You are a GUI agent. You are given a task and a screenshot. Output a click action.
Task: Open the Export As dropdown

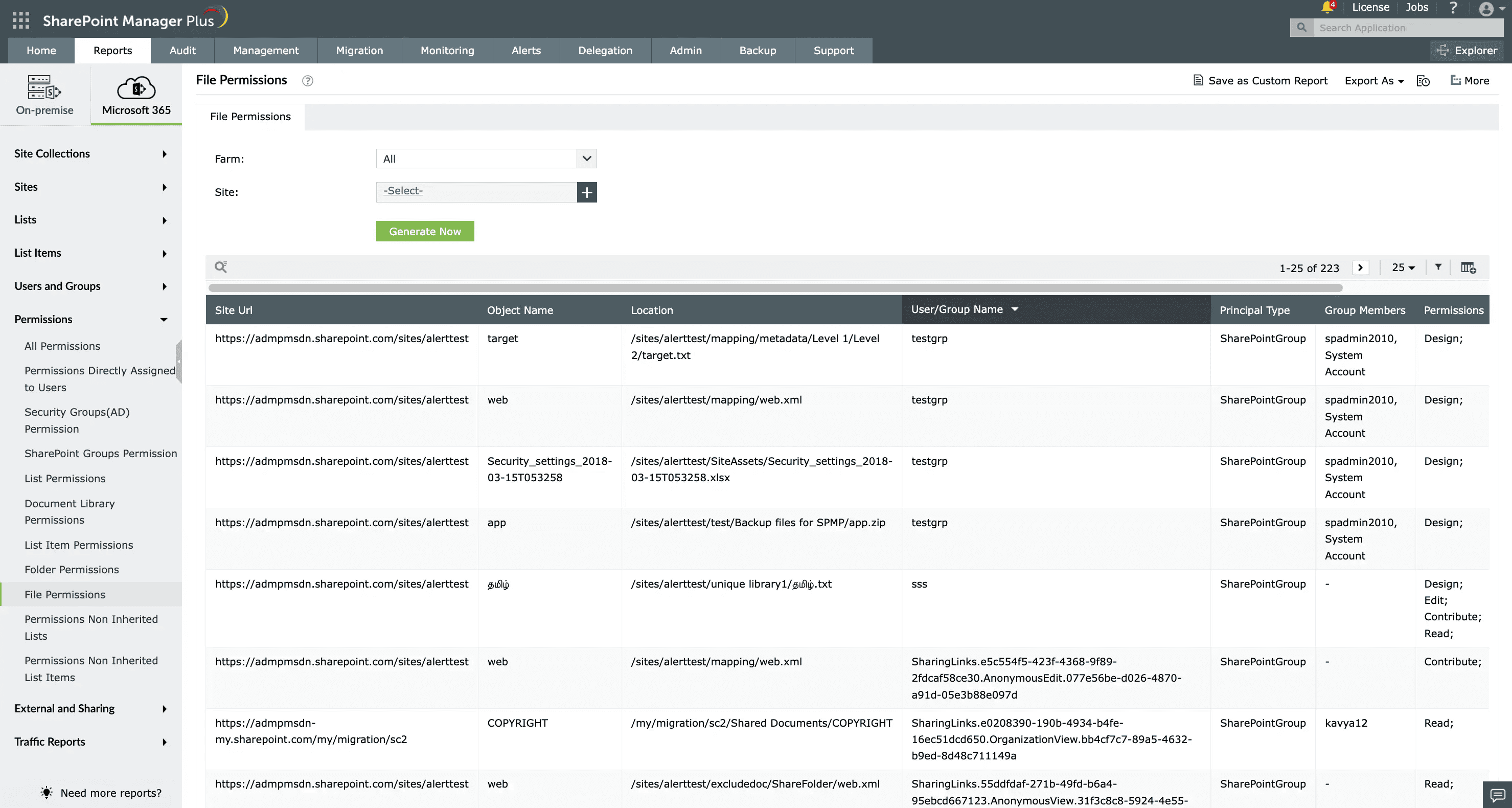1374,80
